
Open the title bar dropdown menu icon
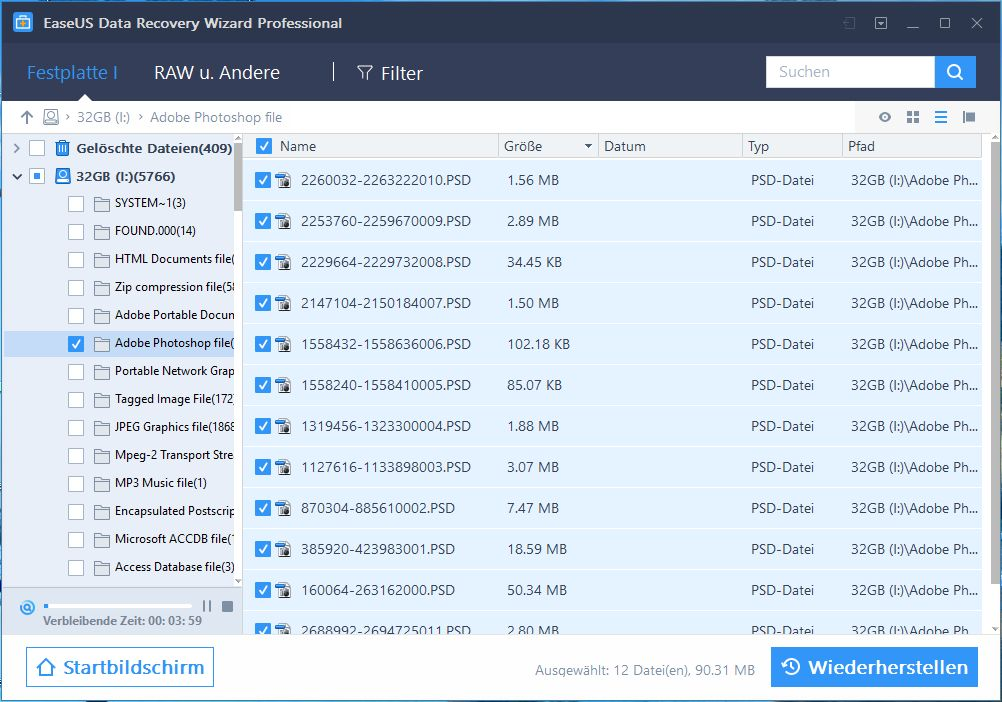[x=881, y=23]
